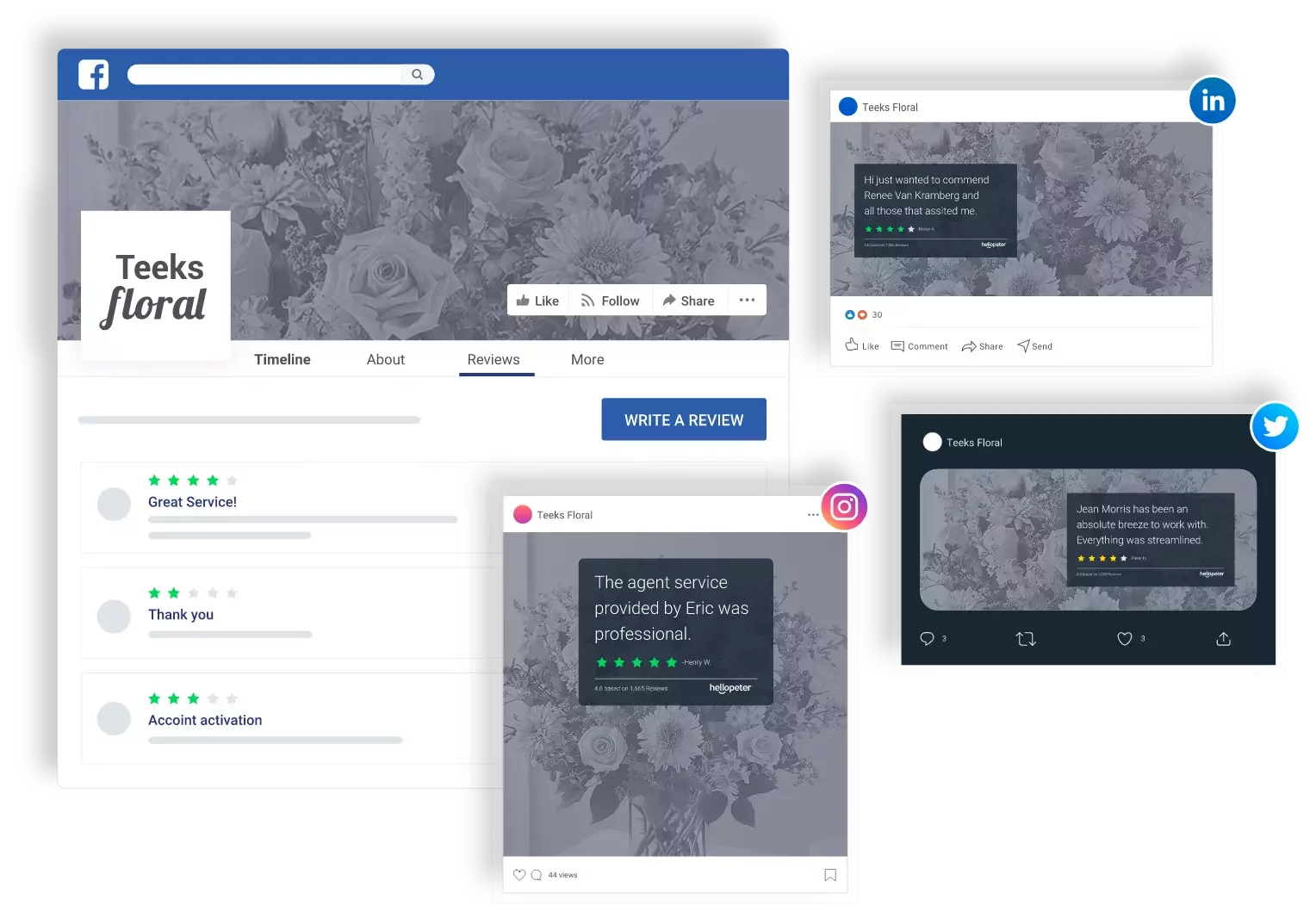
Task: Follow the Teeks Floral Facebook page
Action: click(611, 300)
